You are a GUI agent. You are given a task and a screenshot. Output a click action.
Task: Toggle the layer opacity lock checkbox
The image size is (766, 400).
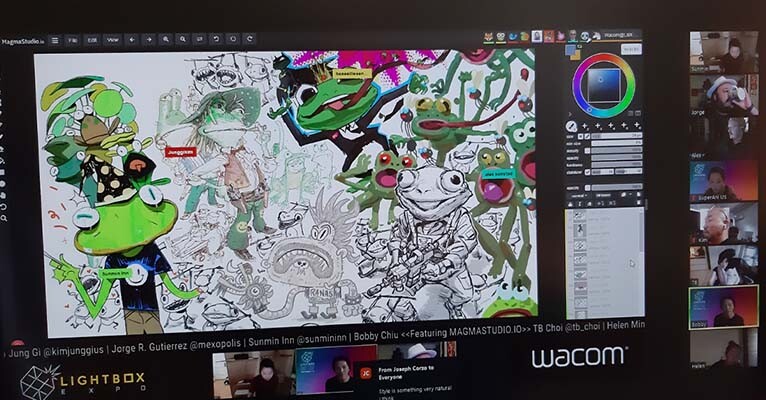click(x=587, y=188)
